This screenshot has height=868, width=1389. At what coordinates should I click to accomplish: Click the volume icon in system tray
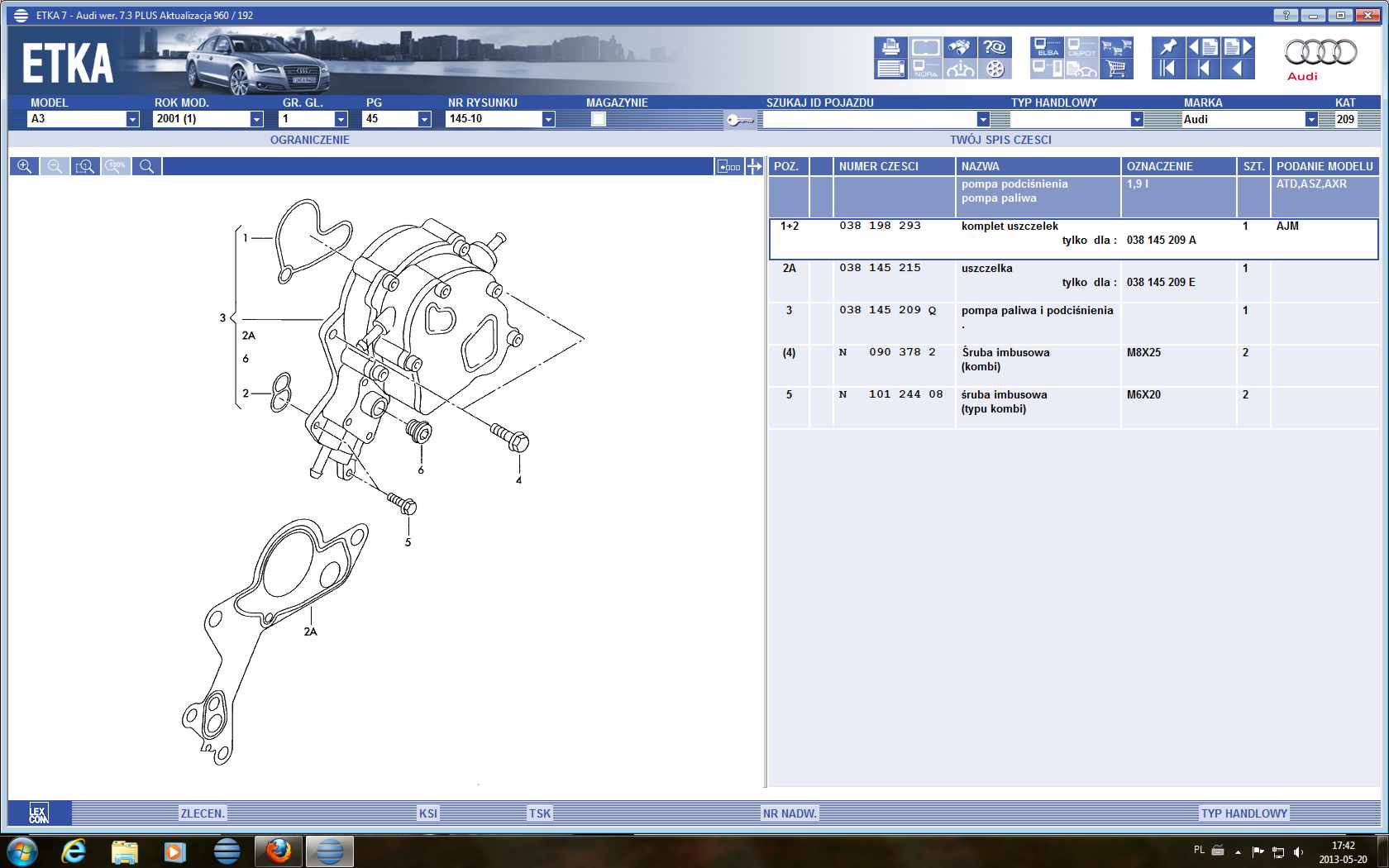(x=1298, y=851)
